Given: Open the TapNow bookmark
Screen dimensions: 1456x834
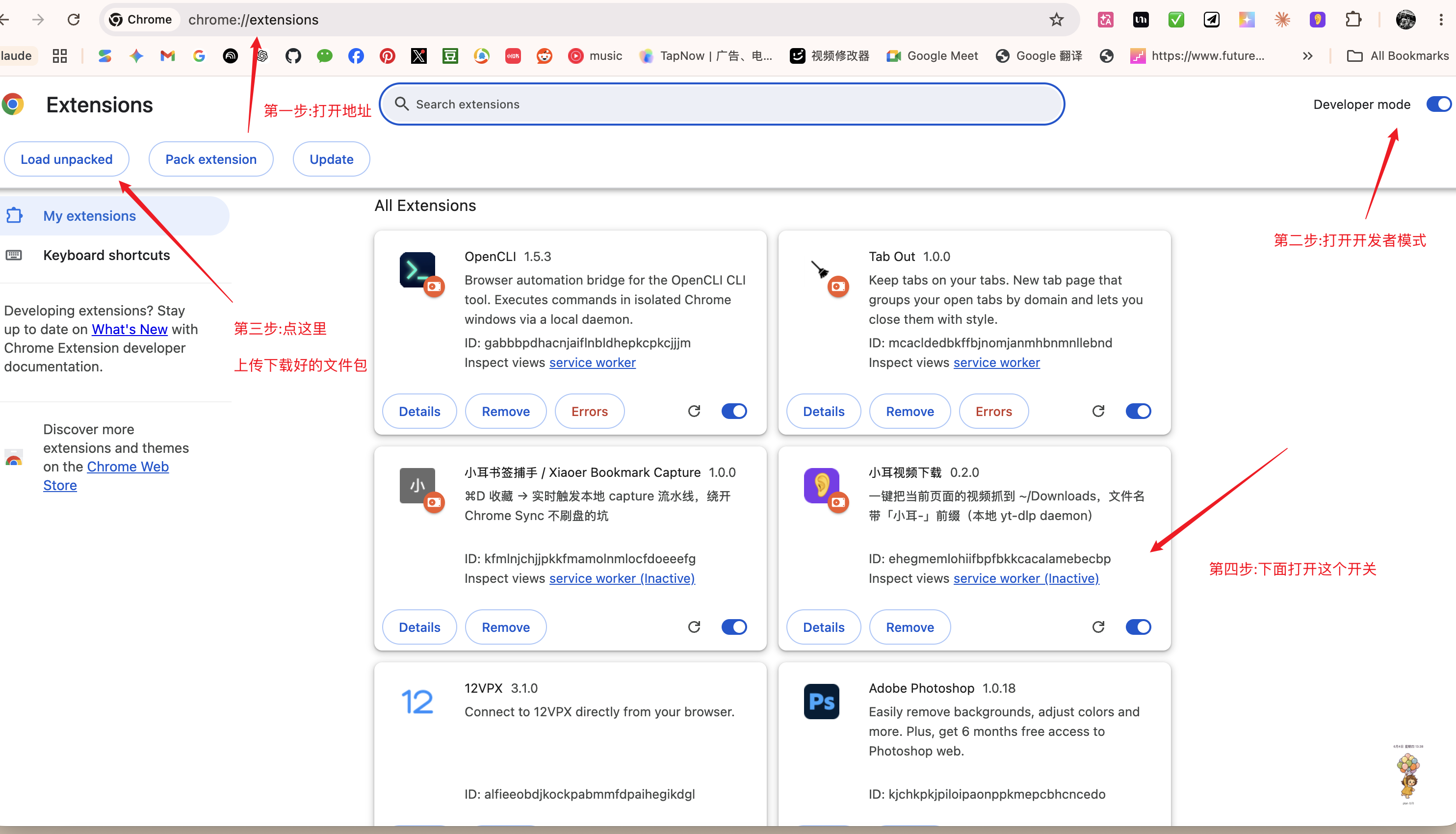Looking at the screenshot, I should click(x=705, y=55).
